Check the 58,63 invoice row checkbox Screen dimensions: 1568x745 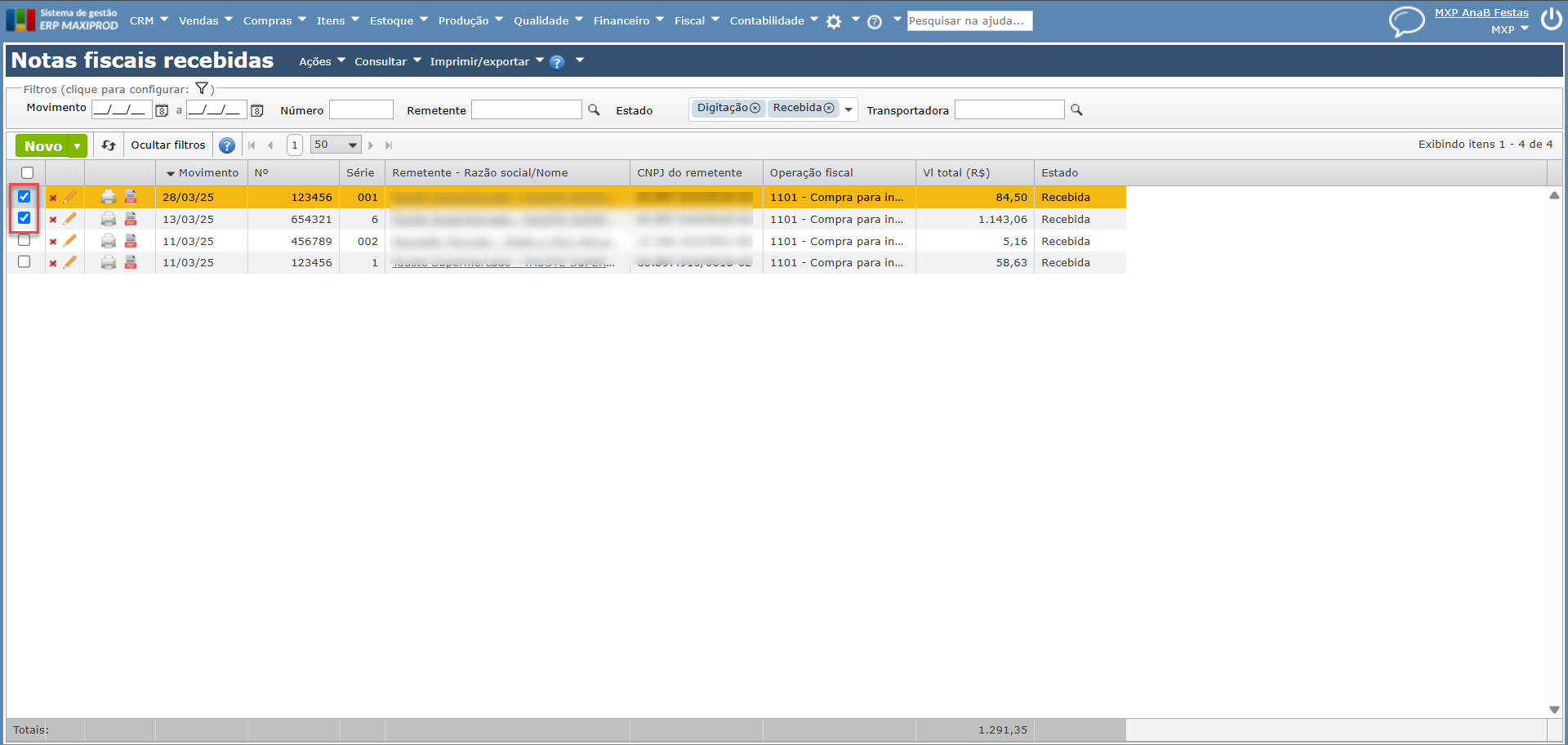point(24,261)
